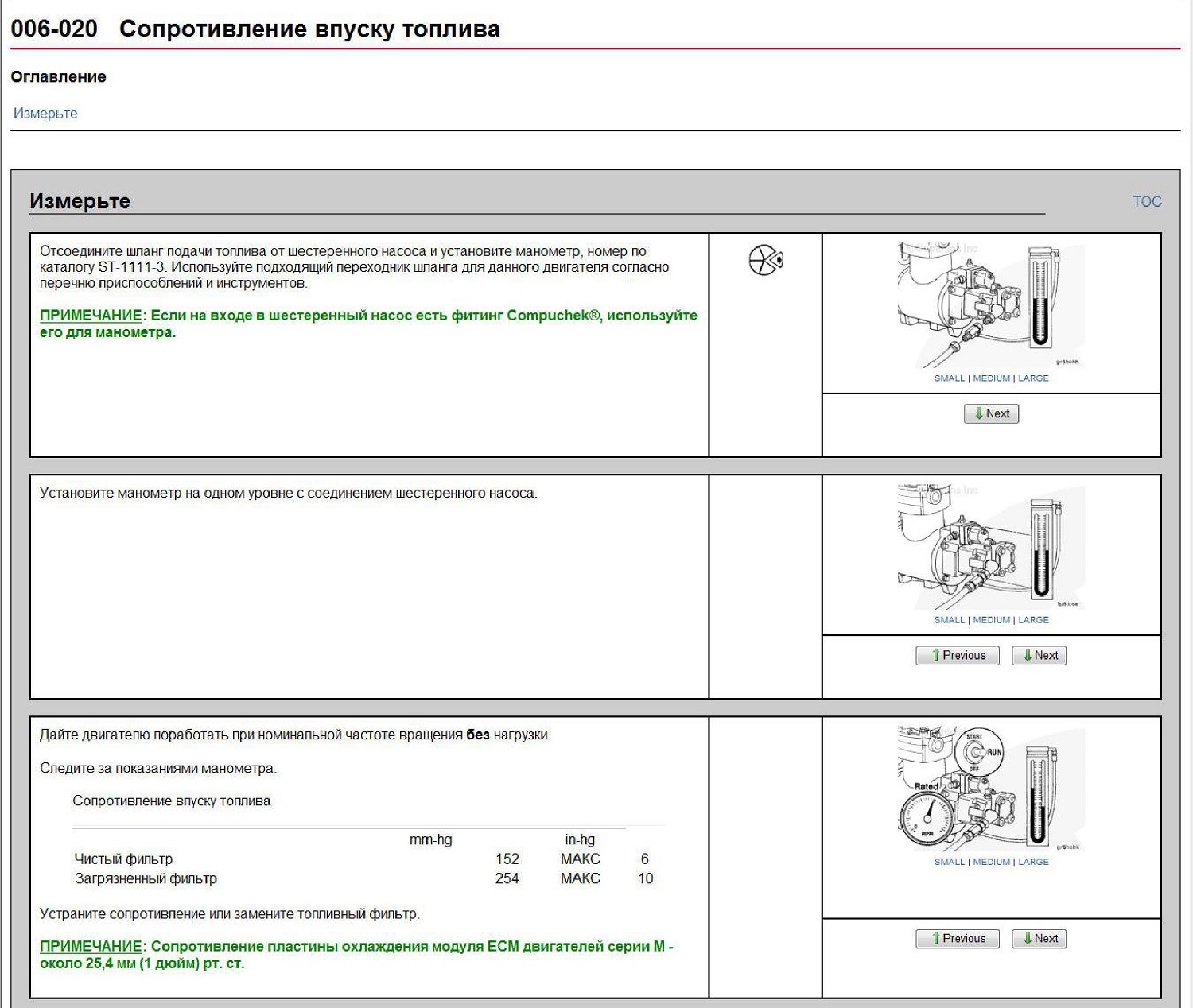Image resolution: width=1193 pixels, height=1008 pixels.
Task: Click Previous button in the third step
Action: 957,938
